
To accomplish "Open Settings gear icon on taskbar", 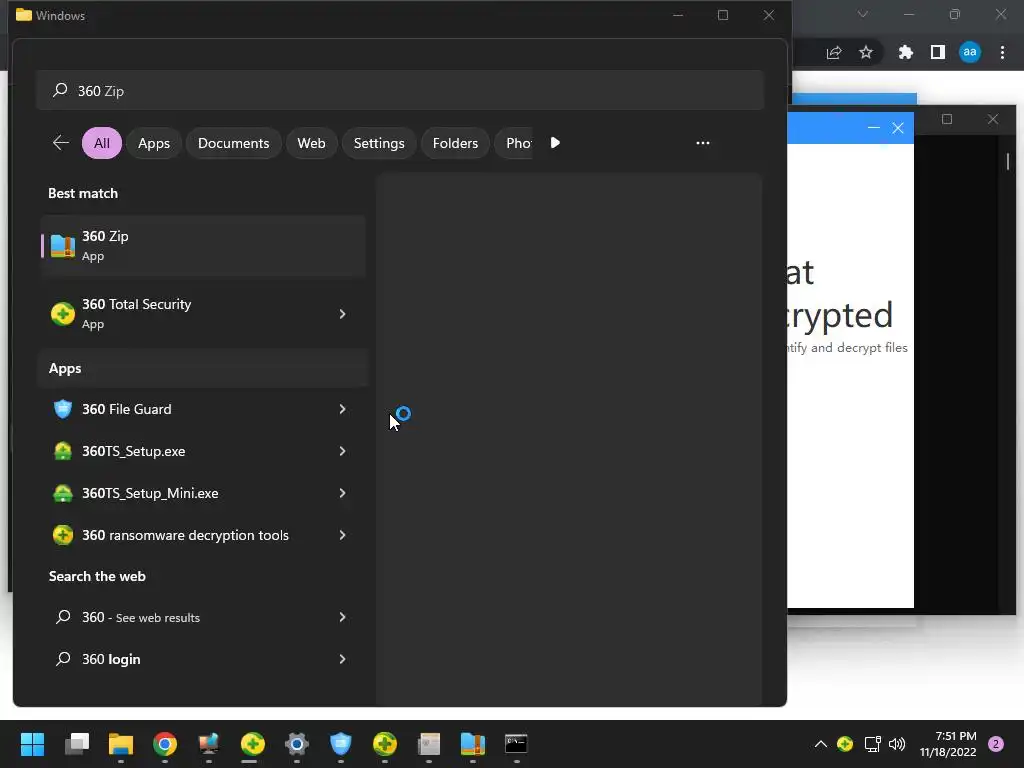I will coord(296,744).
